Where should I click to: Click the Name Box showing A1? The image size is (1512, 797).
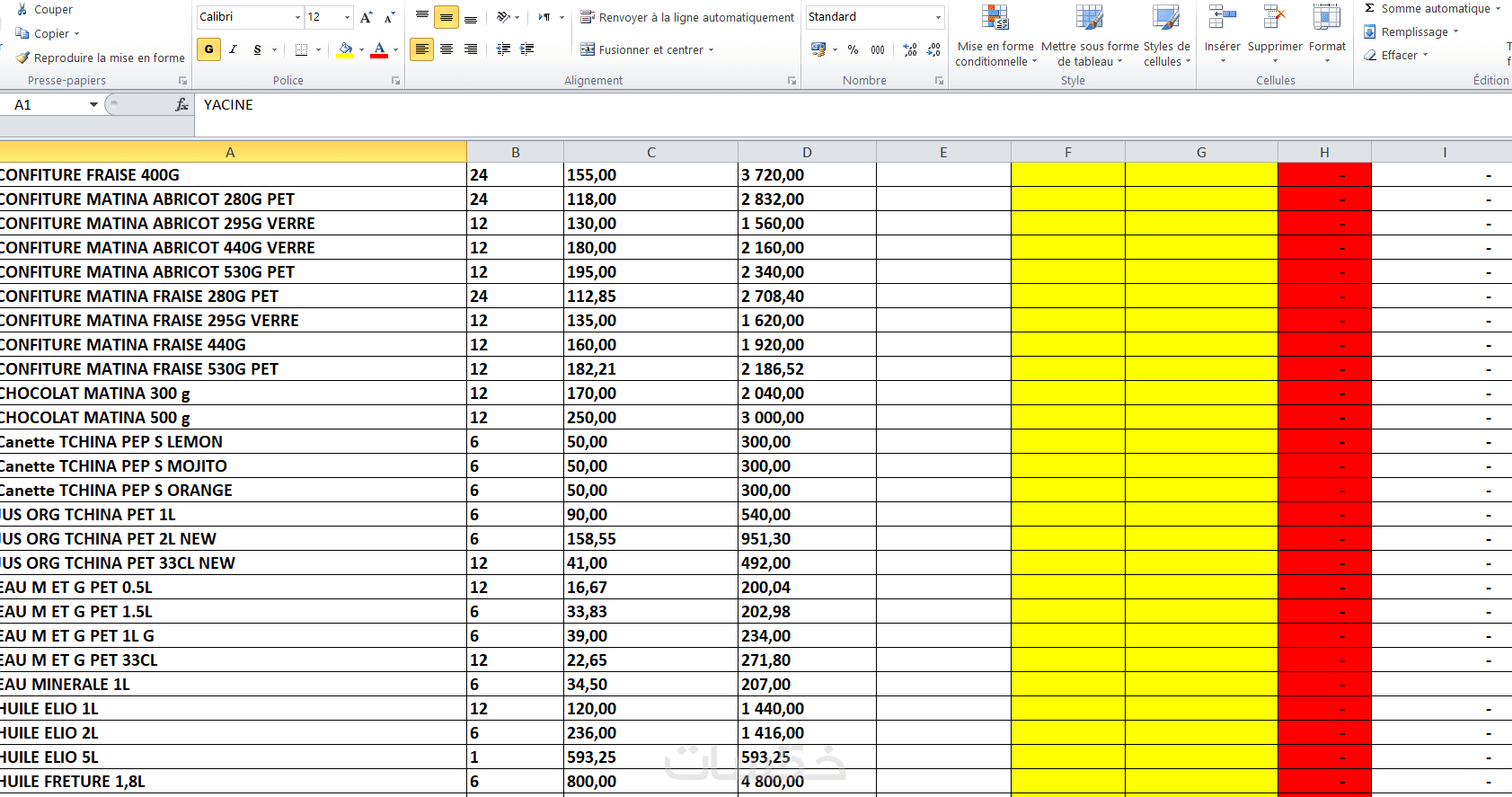(43, 105)
